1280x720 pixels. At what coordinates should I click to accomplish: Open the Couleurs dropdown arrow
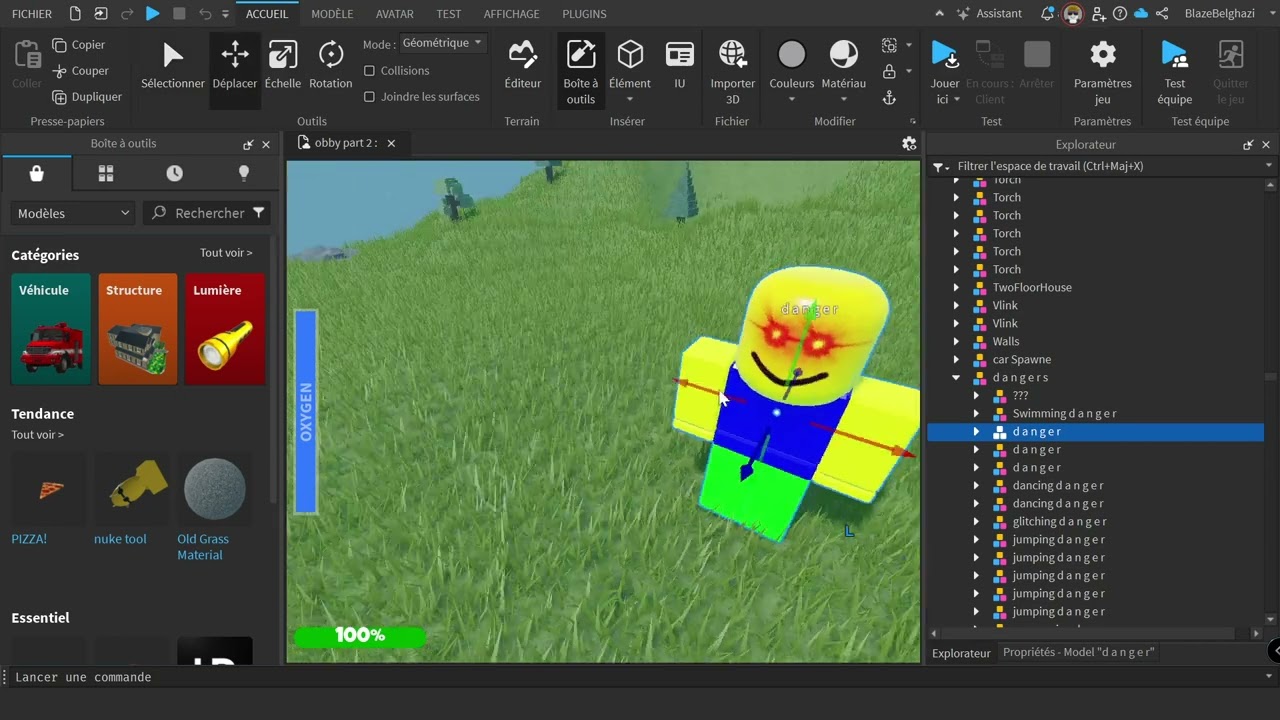pyautogui.click(x=792, y=99)
